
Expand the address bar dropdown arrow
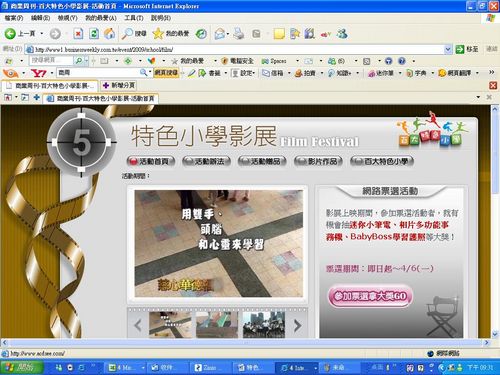click(x=448, y=50)
